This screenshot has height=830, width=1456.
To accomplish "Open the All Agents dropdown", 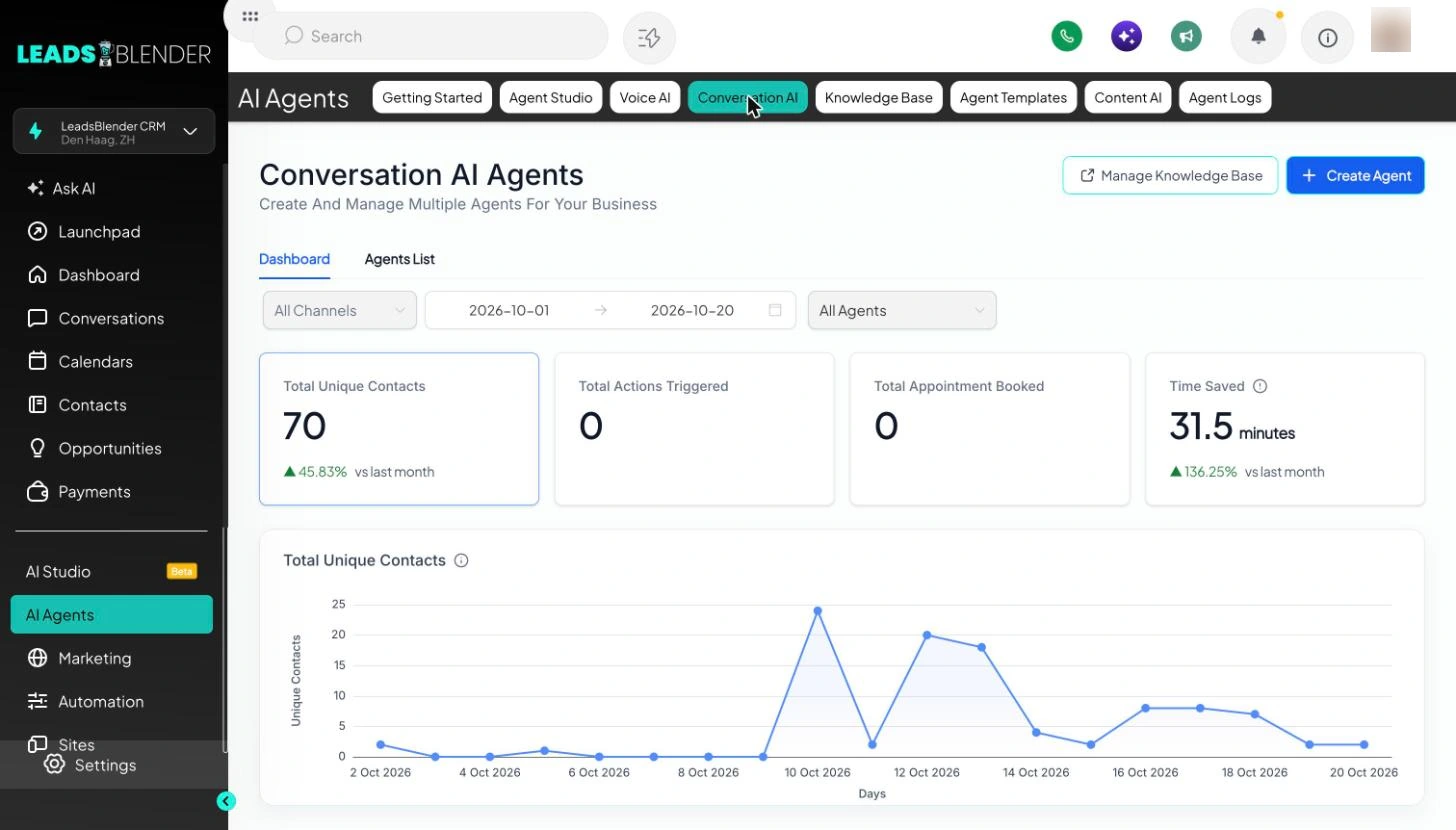I will [902, 310].
